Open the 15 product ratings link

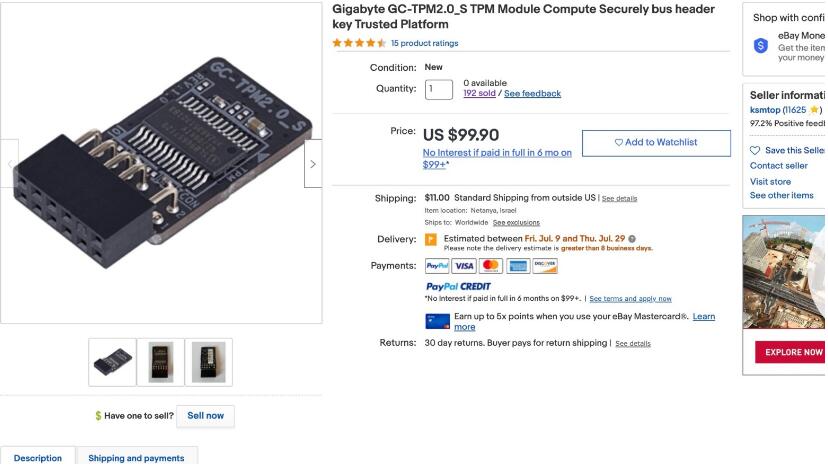coord(424,43)
